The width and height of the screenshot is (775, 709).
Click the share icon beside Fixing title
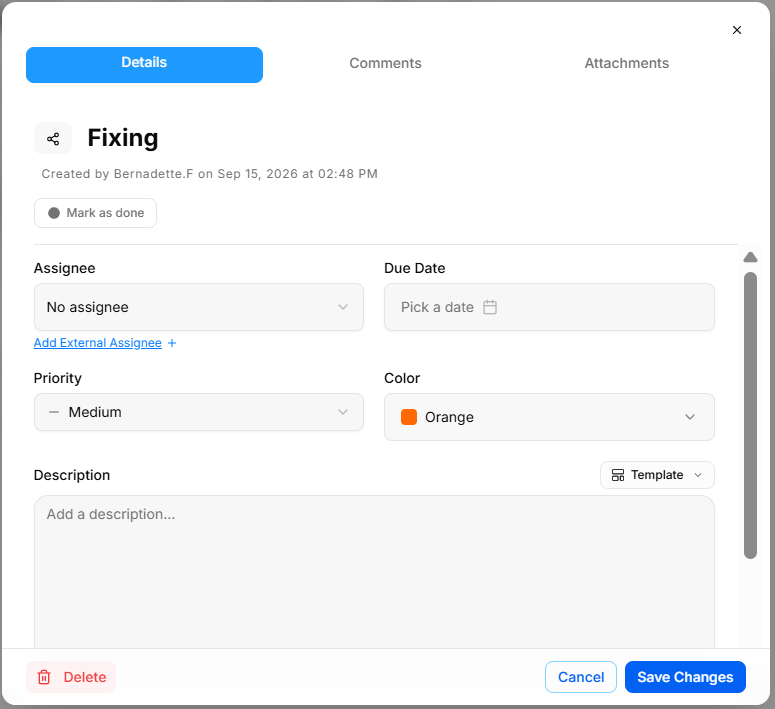(53, 139)
